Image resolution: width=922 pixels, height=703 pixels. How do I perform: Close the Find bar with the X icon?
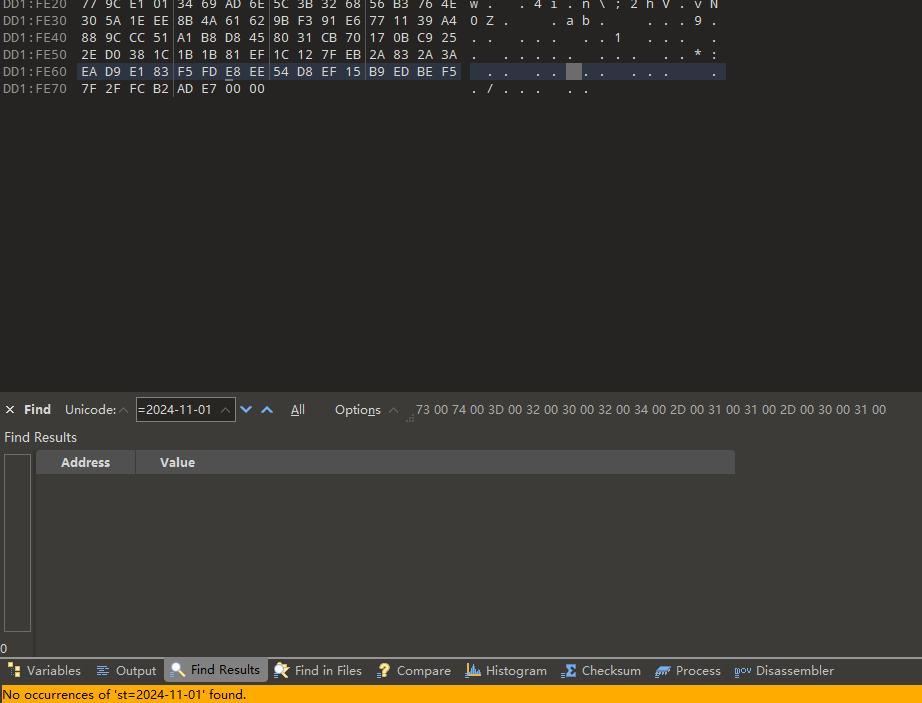point(10,410)
